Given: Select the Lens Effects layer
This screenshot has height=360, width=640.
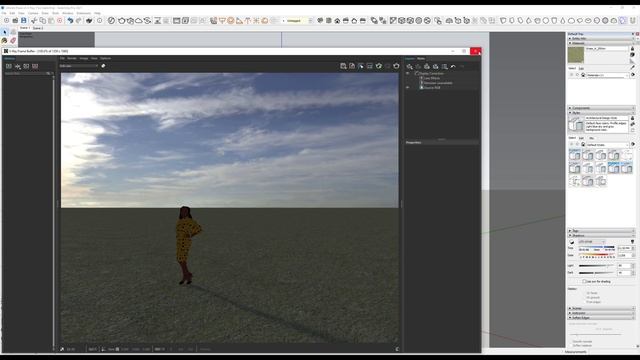Looking at the screenshot, I should pos(432,78).
